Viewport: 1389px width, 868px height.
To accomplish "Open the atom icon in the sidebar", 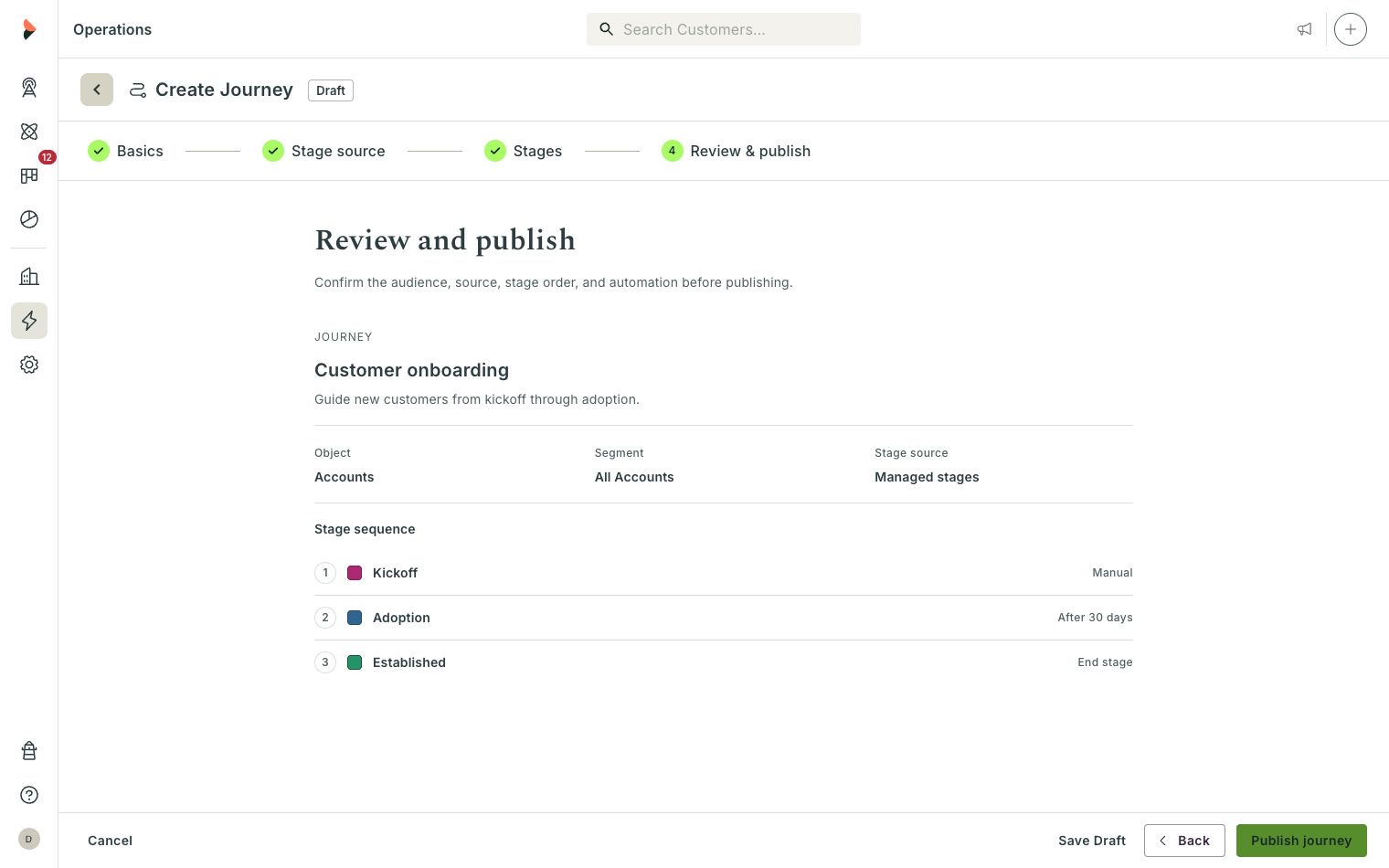I will 29,132.
